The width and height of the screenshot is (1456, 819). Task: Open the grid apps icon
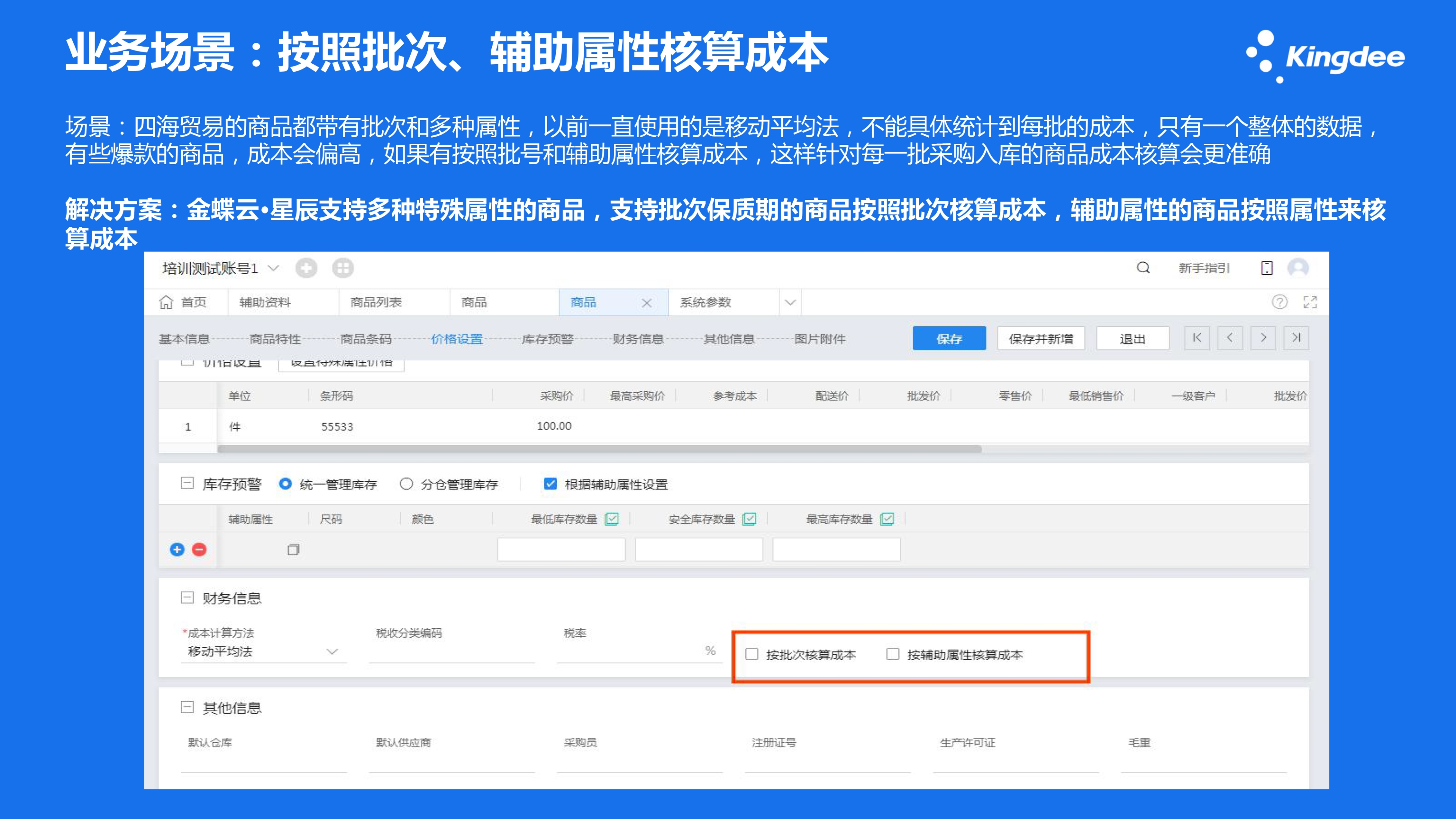pos(342,267)
